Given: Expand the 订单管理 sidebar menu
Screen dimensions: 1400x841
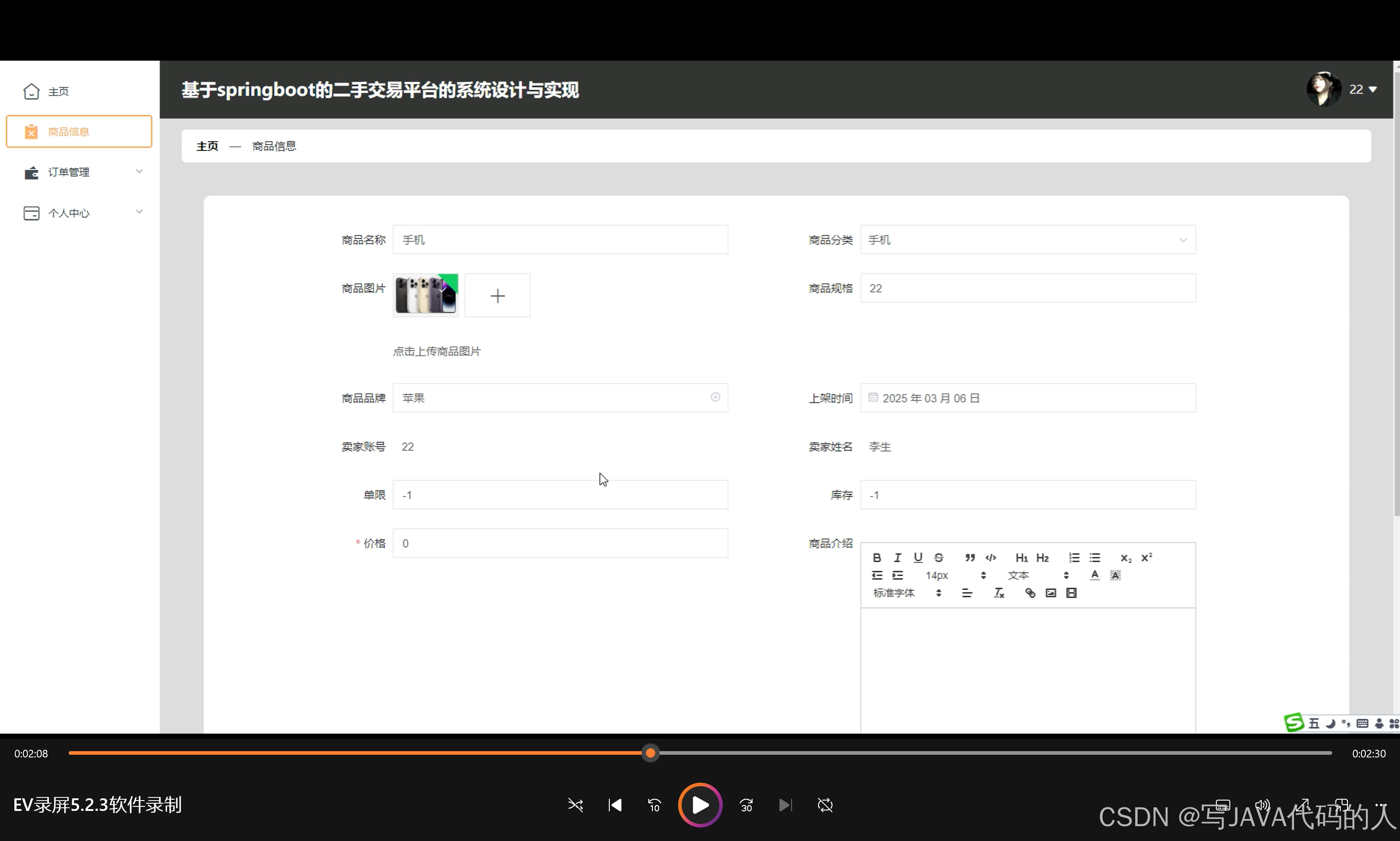Looking at the screenshot, I should [x=79, y=172].
